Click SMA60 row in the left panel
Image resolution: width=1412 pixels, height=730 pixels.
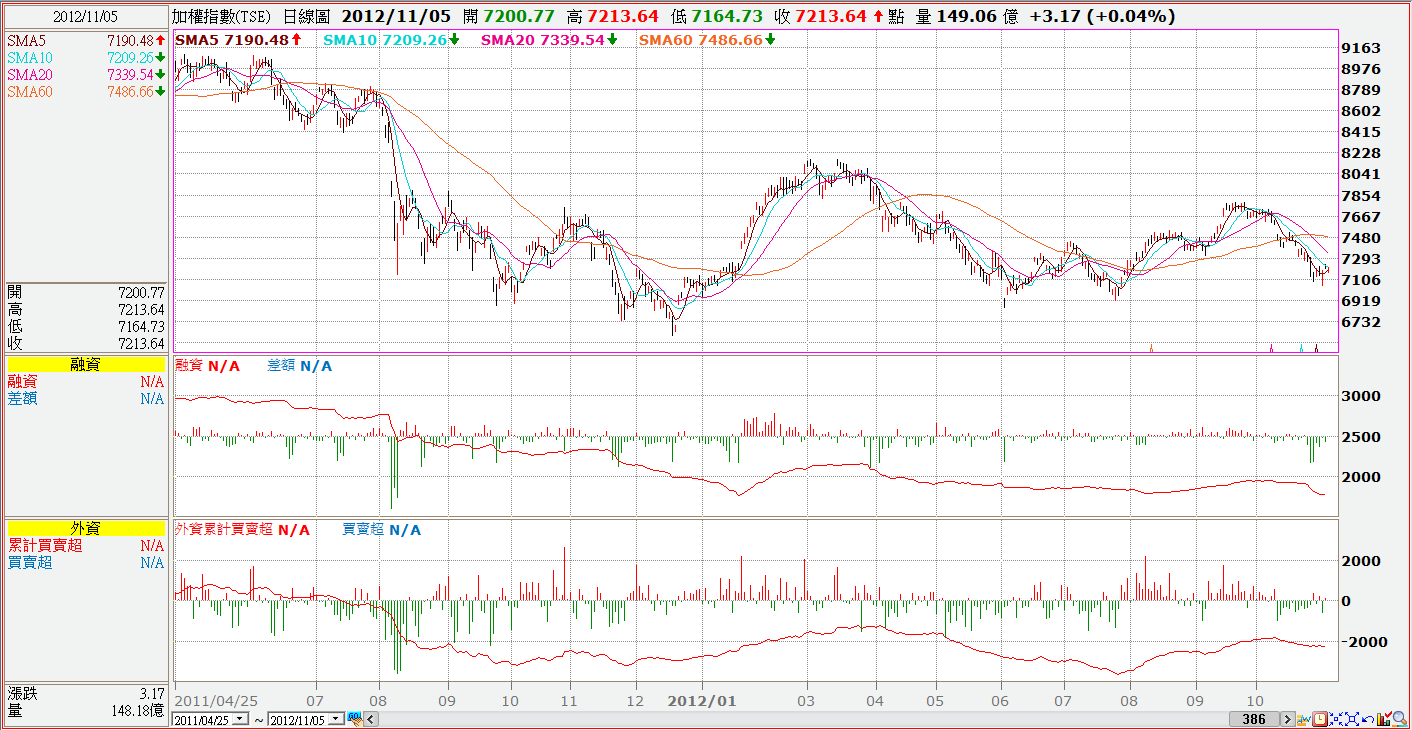pos(86,91)
